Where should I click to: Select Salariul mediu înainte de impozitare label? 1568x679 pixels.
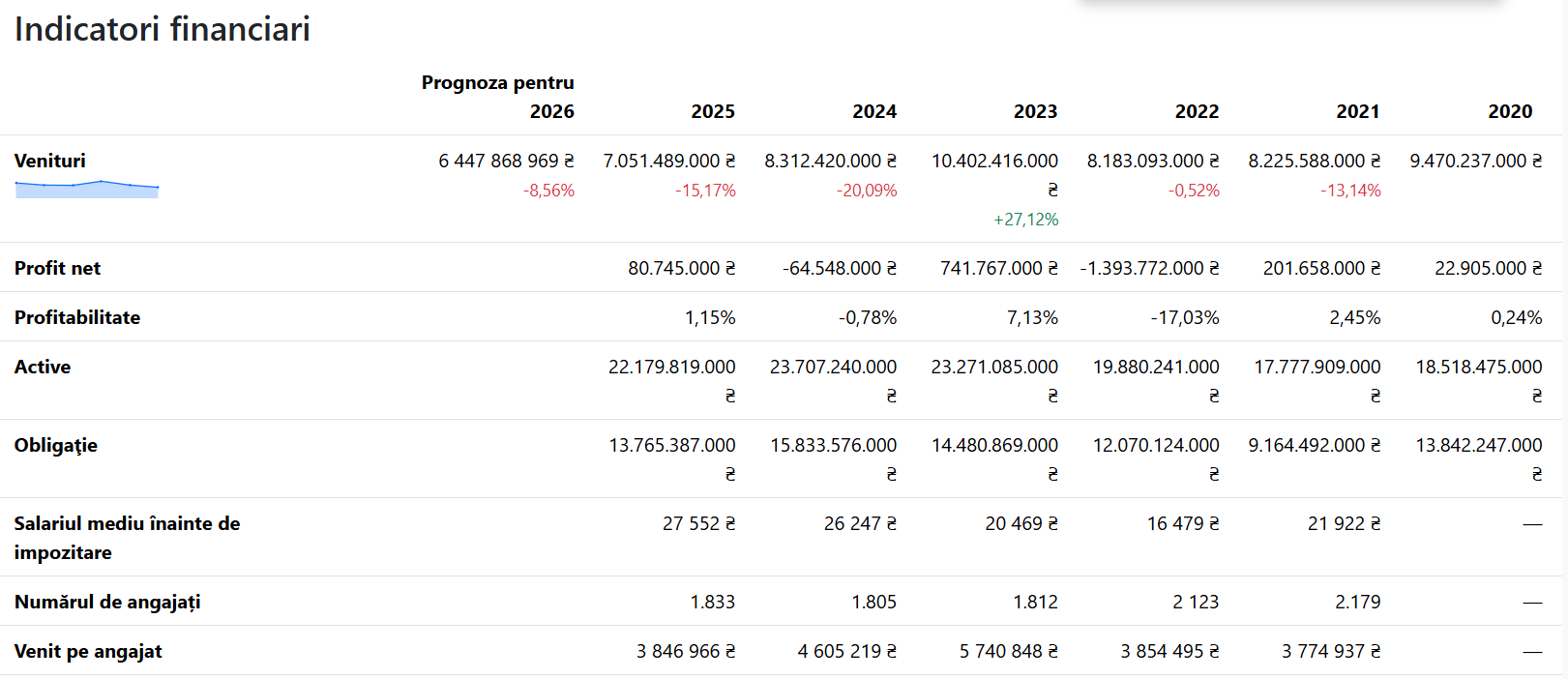pyautogui.click(x=127, y=537)
